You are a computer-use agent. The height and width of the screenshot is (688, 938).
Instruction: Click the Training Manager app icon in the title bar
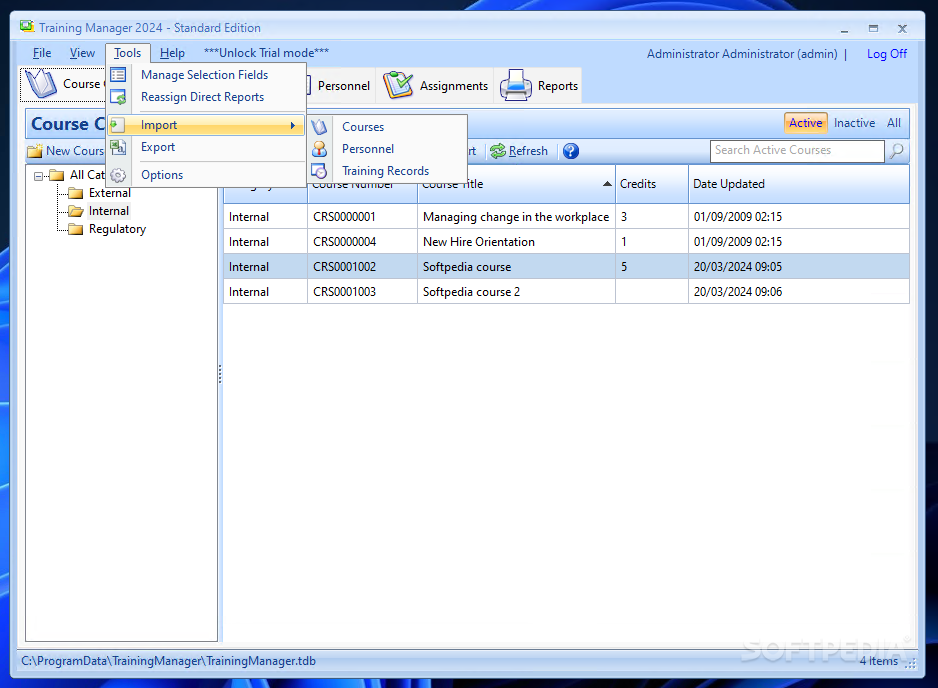click(26, 27)
